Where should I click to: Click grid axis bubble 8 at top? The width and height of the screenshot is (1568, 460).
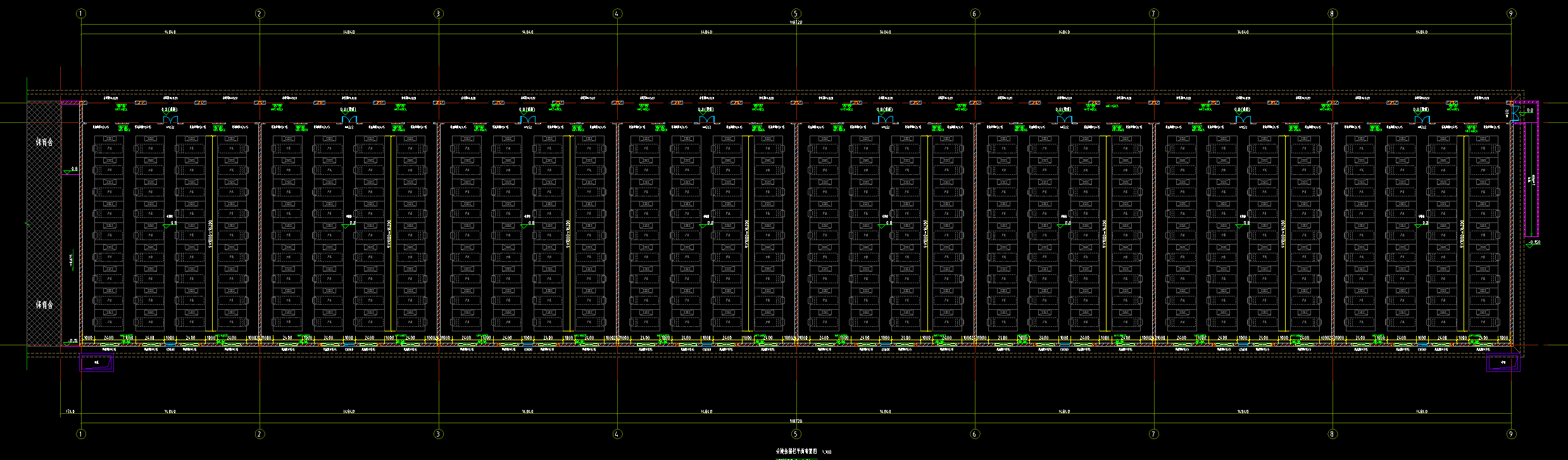click(1333, 13)
